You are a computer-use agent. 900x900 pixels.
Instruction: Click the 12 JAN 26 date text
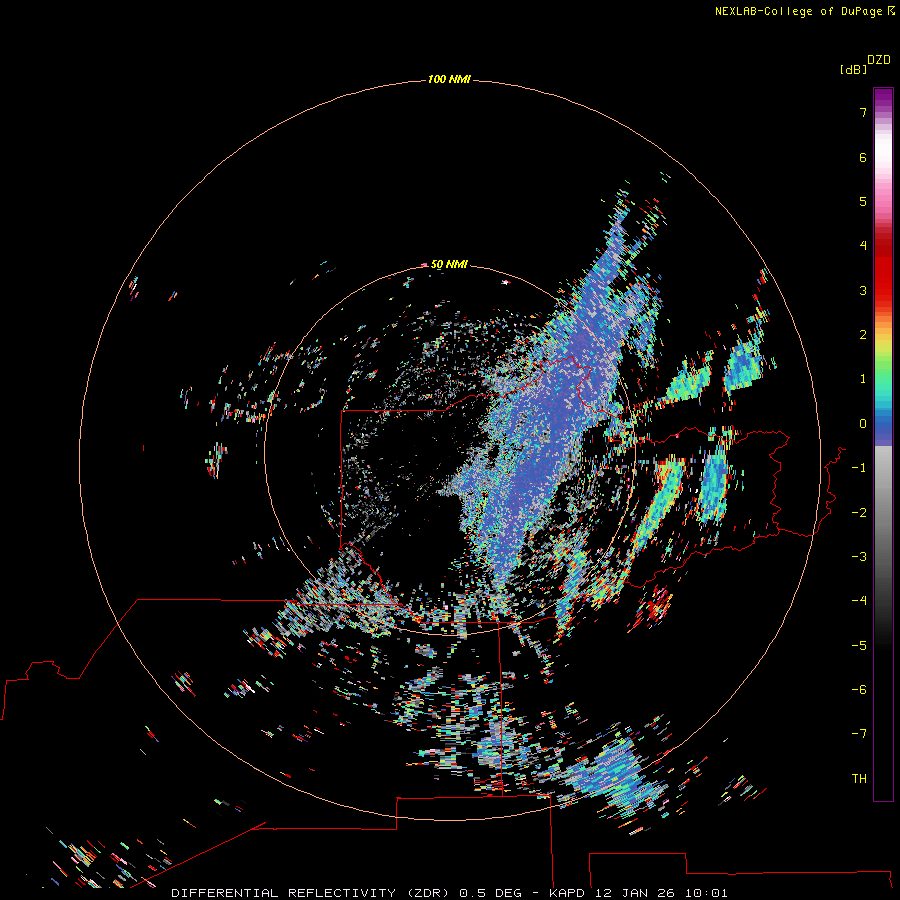[x=636, y=893]
